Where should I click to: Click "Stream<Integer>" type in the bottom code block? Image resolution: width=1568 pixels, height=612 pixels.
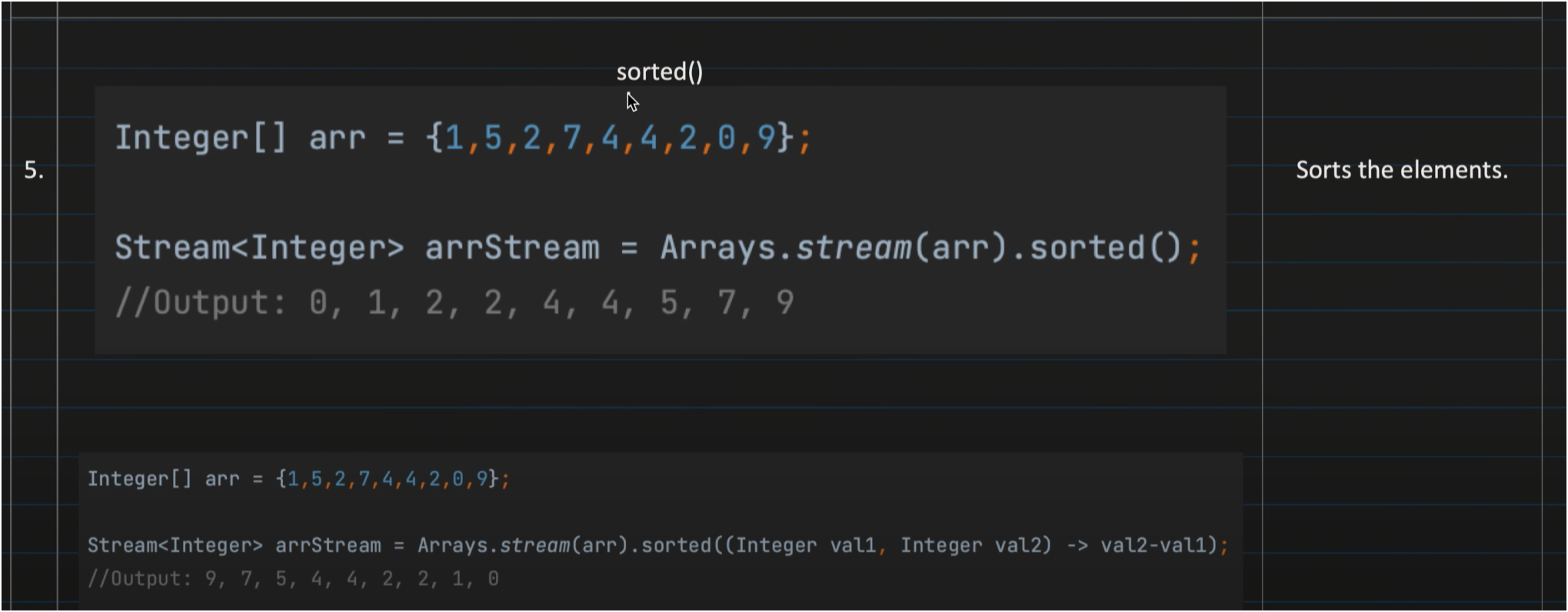coord(175,546)
